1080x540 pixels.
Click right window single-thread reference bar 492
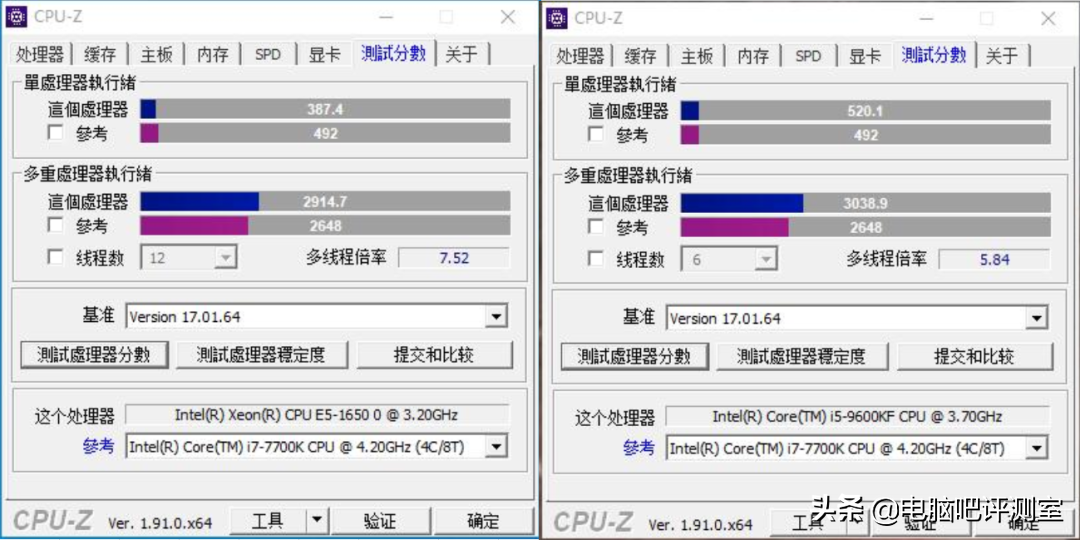tap(866, 134)
